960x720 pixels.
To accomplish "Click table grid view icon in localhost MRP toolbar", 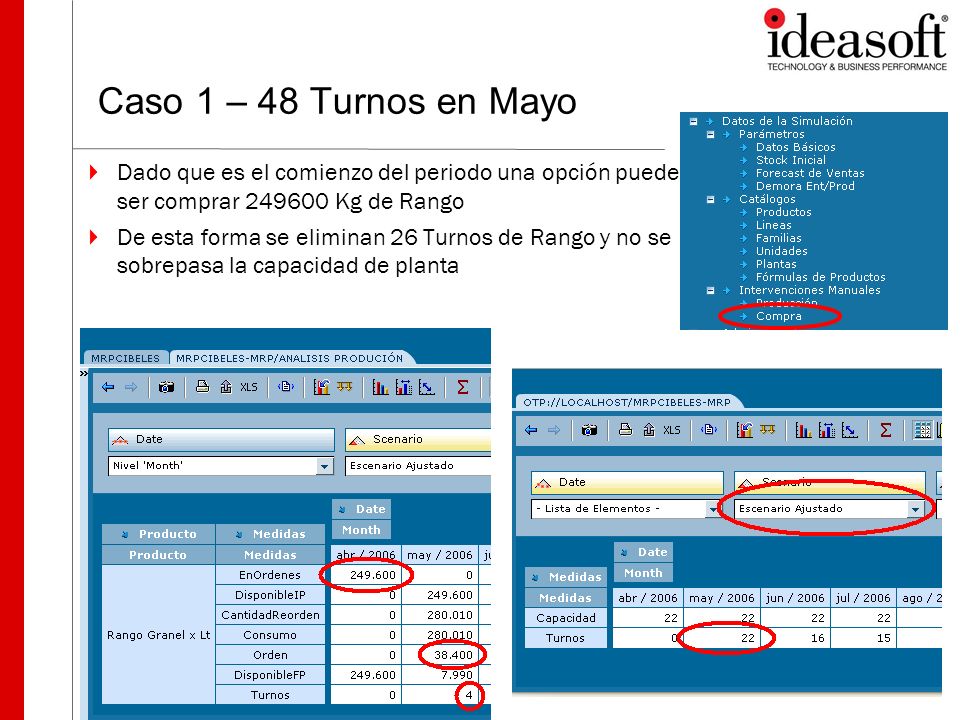I will pyautogui.click(x=922, y=430).
